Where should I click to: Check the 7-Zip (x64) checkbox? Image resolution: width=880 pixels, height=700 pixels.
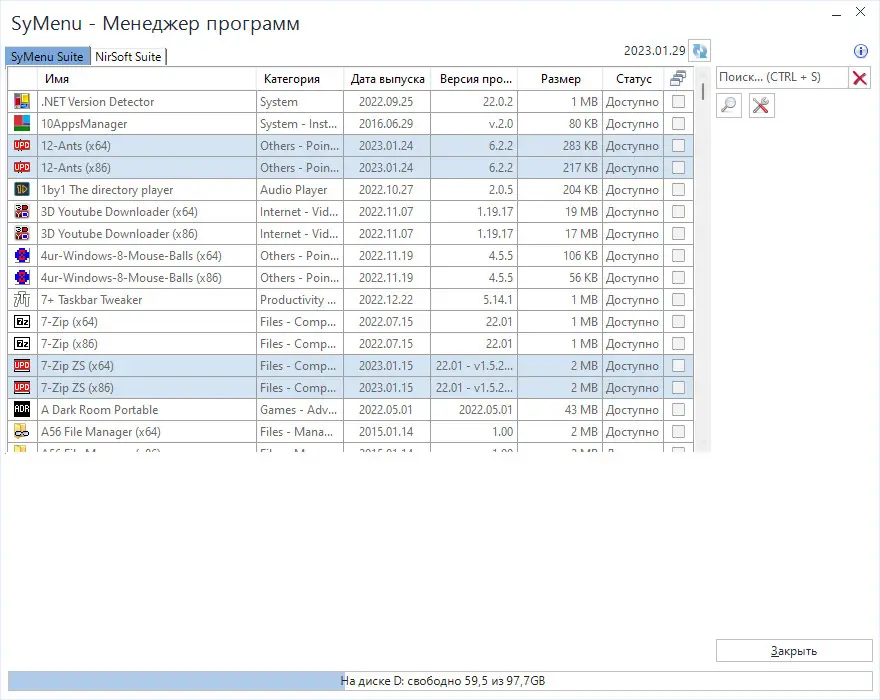pos(678,322)
